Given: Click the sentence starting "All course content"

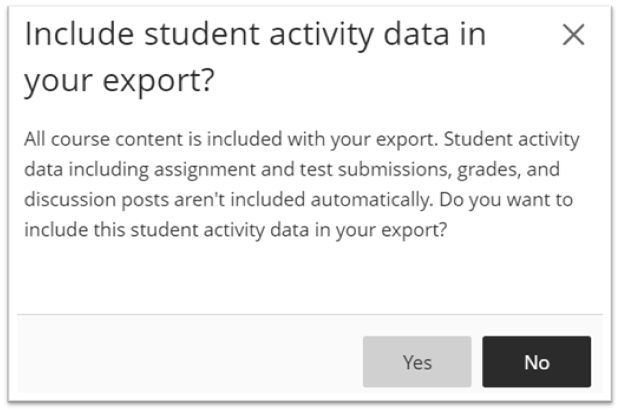Looking at the screenshot, I should tap(231, 140).
